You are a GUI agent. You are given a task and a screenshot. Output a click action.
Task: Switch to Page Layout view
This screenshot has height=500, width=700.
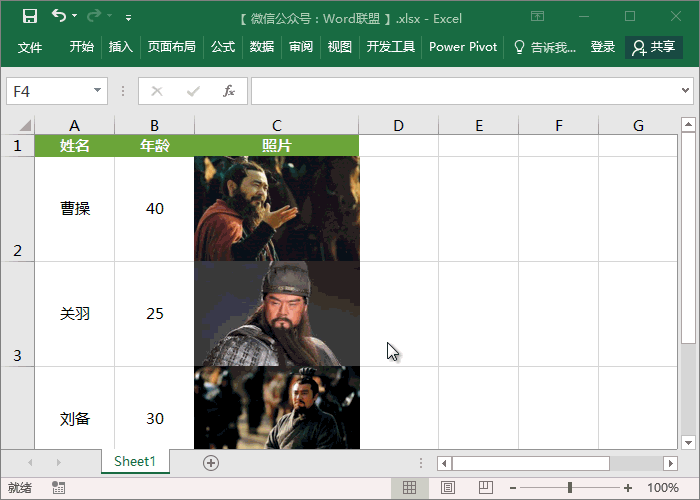click(x=445, y=487)
